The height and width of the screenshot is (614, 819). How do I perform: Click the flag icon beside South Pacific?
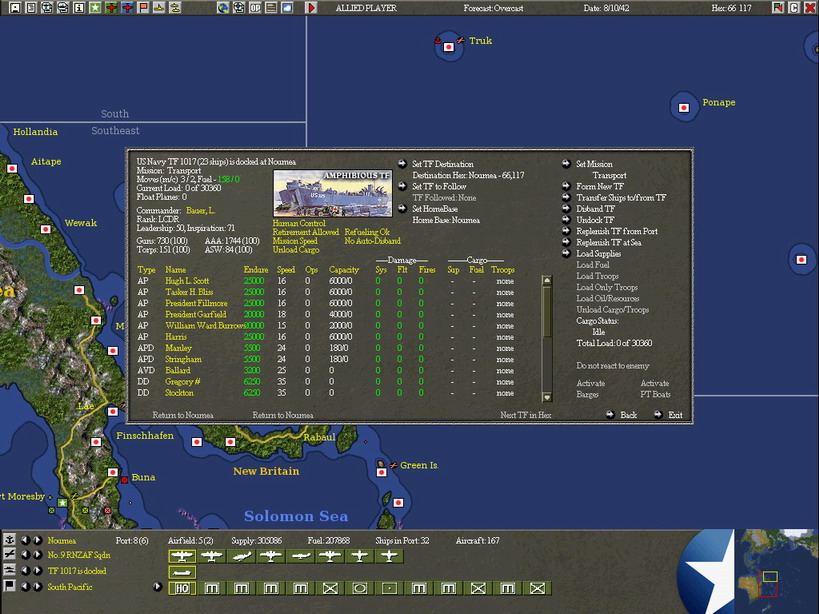pos(9,586)
